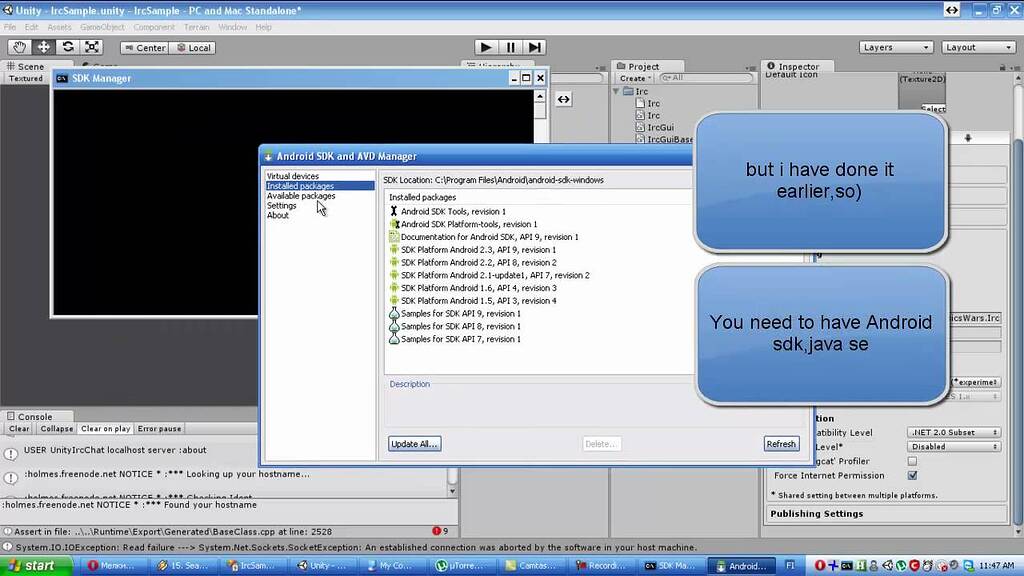Select Installed packages in the SDK Manager sidebar
1024x576 pixels.
pyautogui.click(x=301, y=185)
